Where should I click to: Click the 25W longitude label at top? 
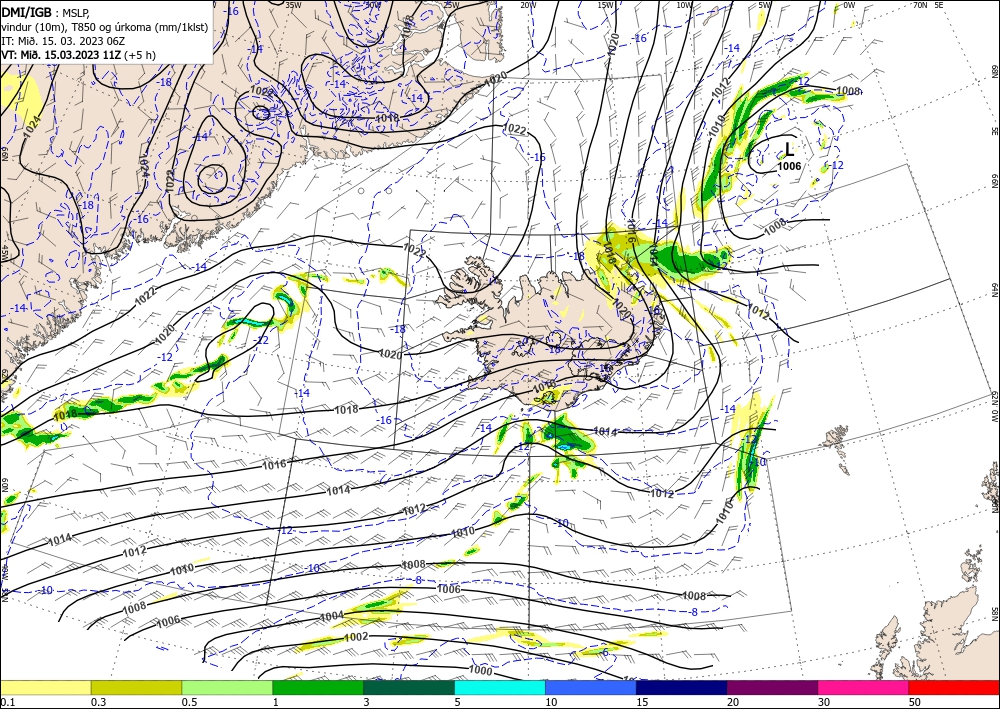451,5
